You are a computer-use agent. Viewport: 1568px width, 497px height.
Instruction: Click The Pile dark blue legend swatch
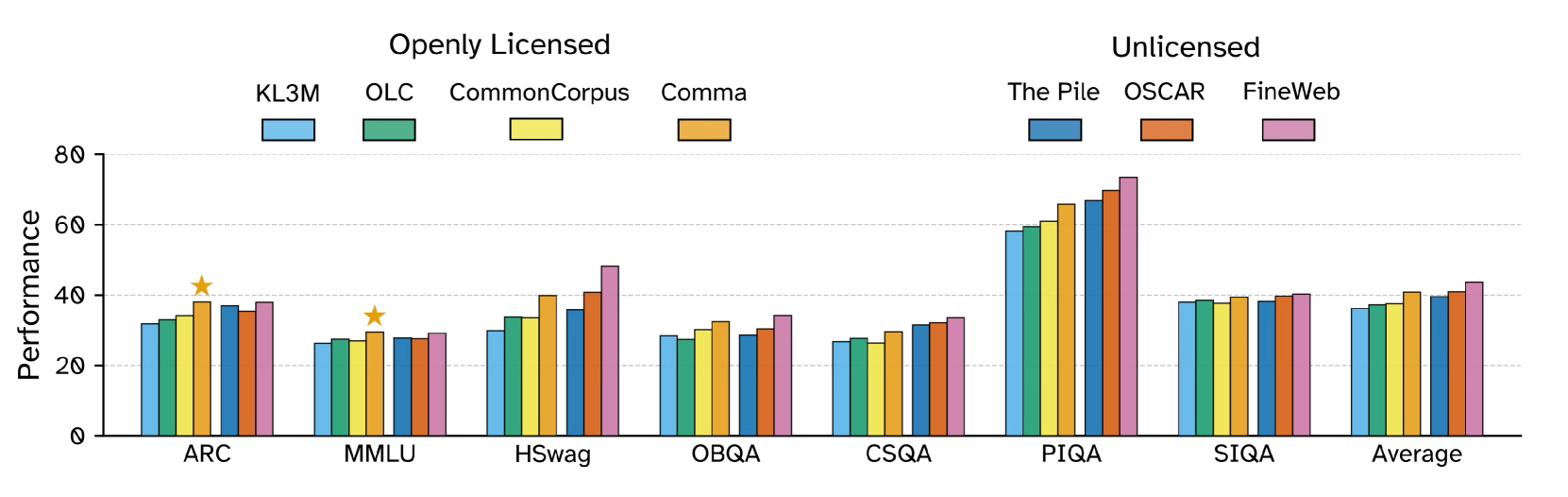click(x=1054, y=129)
